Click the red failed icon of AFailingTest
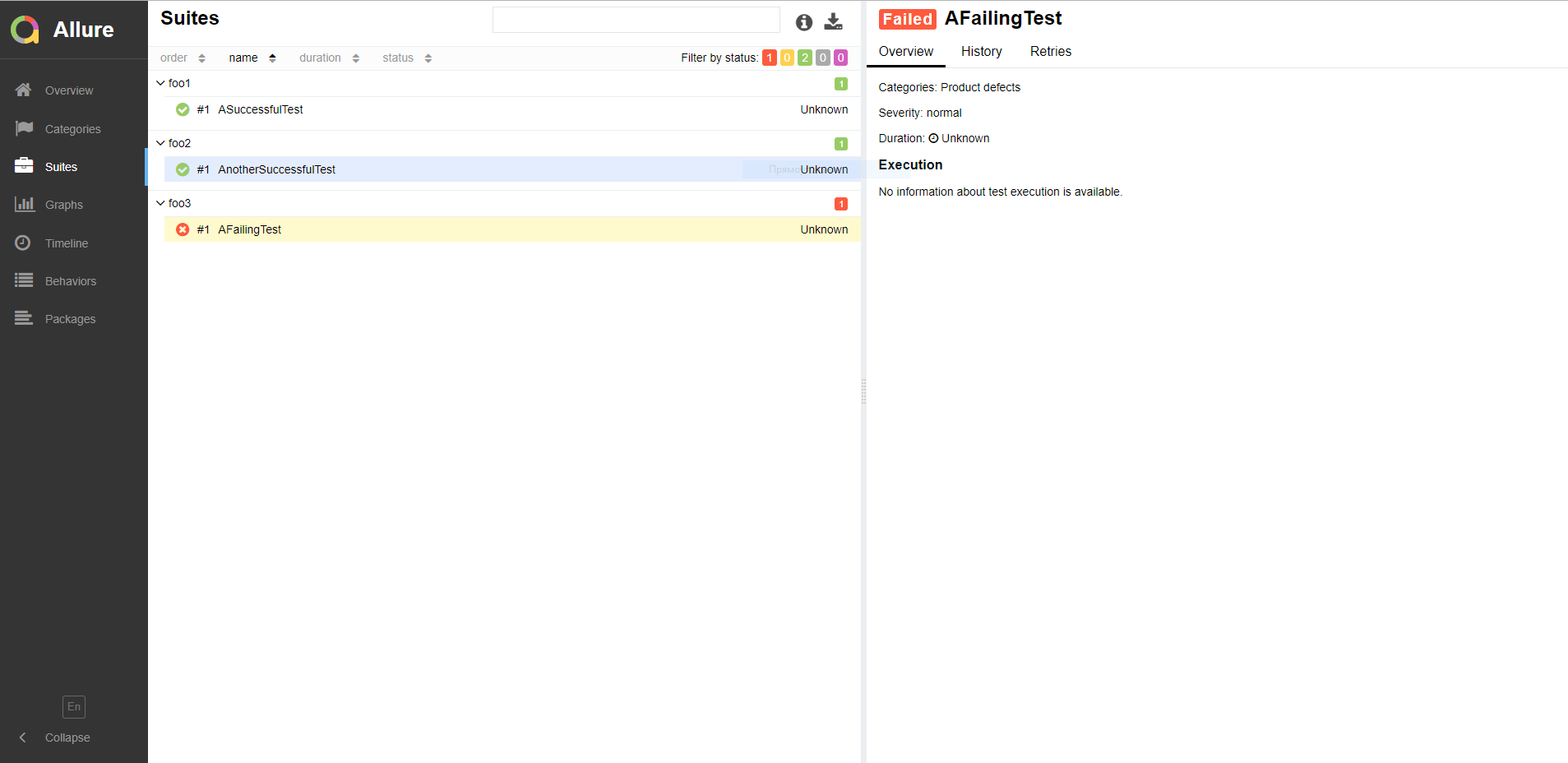This screenshot has width=1568, height=763. point(183,230)
